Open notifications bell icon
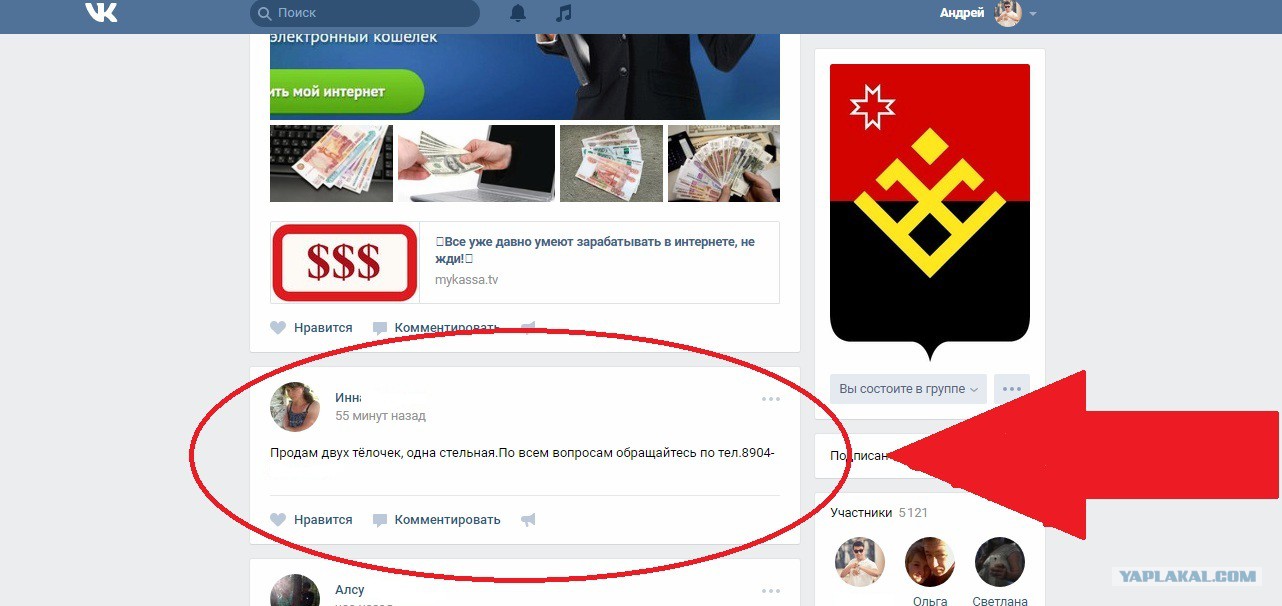Viewport: 1282px width, 606px height. (x=518, y=13)
